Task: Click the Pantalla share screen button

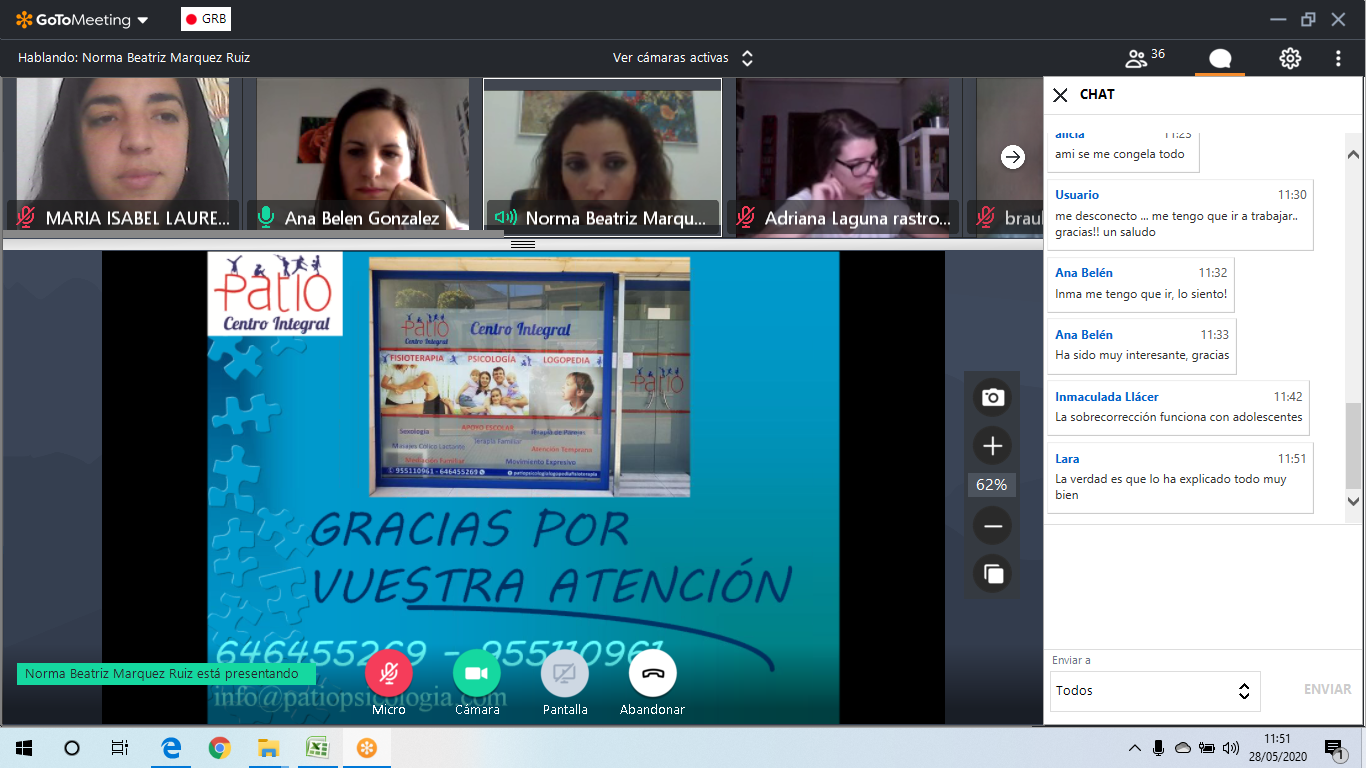Action: [565, 674]
